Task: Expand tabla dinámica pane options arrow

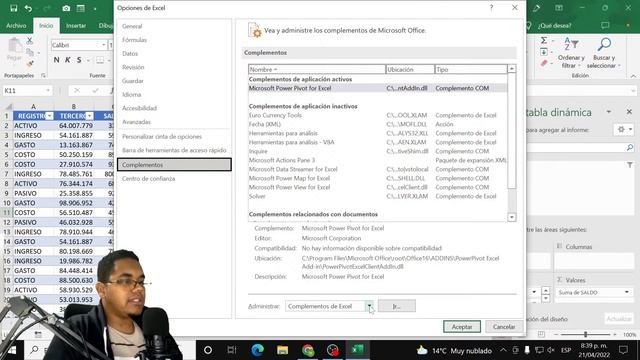Action: (609, 111)
